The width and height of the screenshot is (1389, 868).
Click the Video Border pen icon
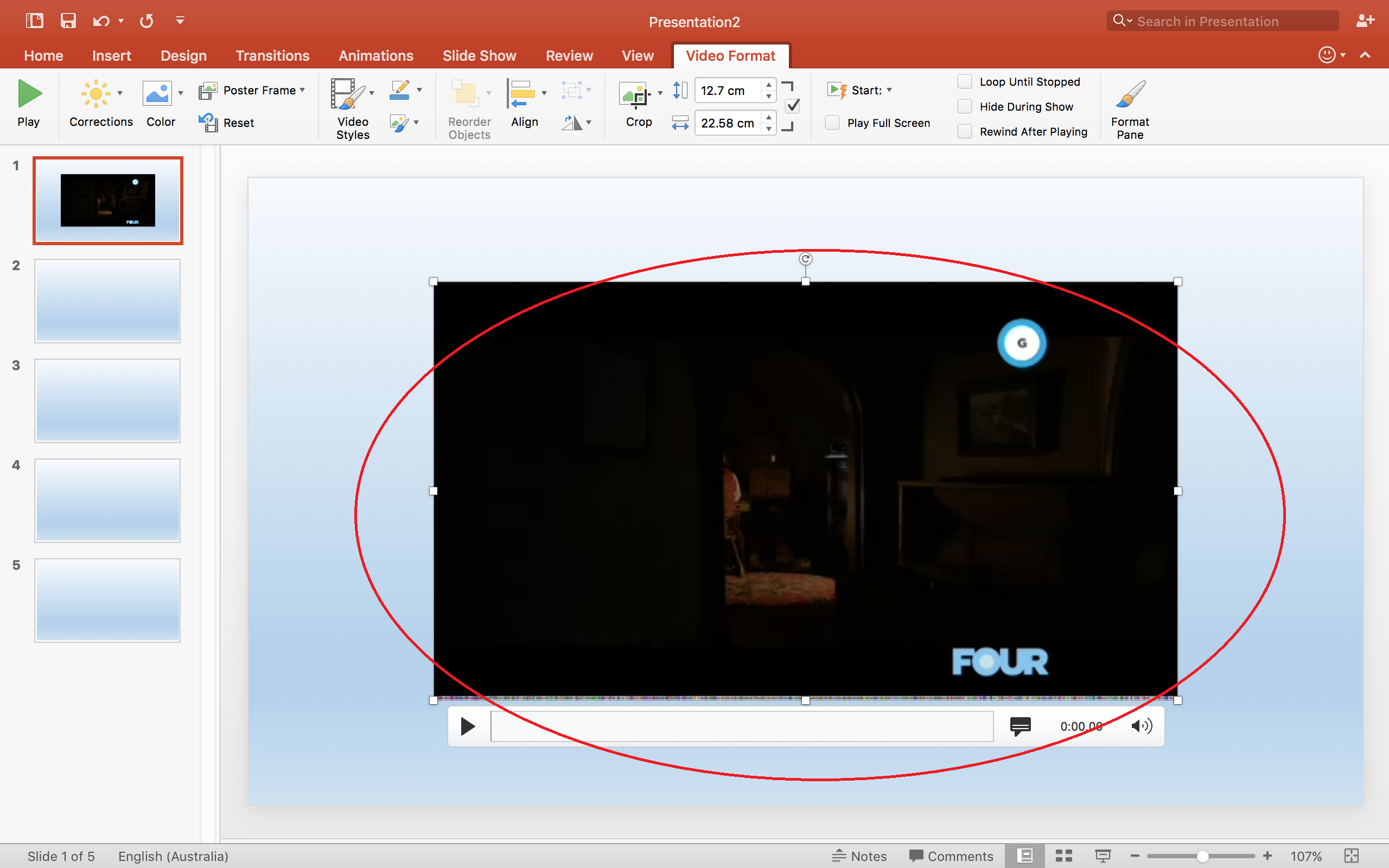coord(399,90)
